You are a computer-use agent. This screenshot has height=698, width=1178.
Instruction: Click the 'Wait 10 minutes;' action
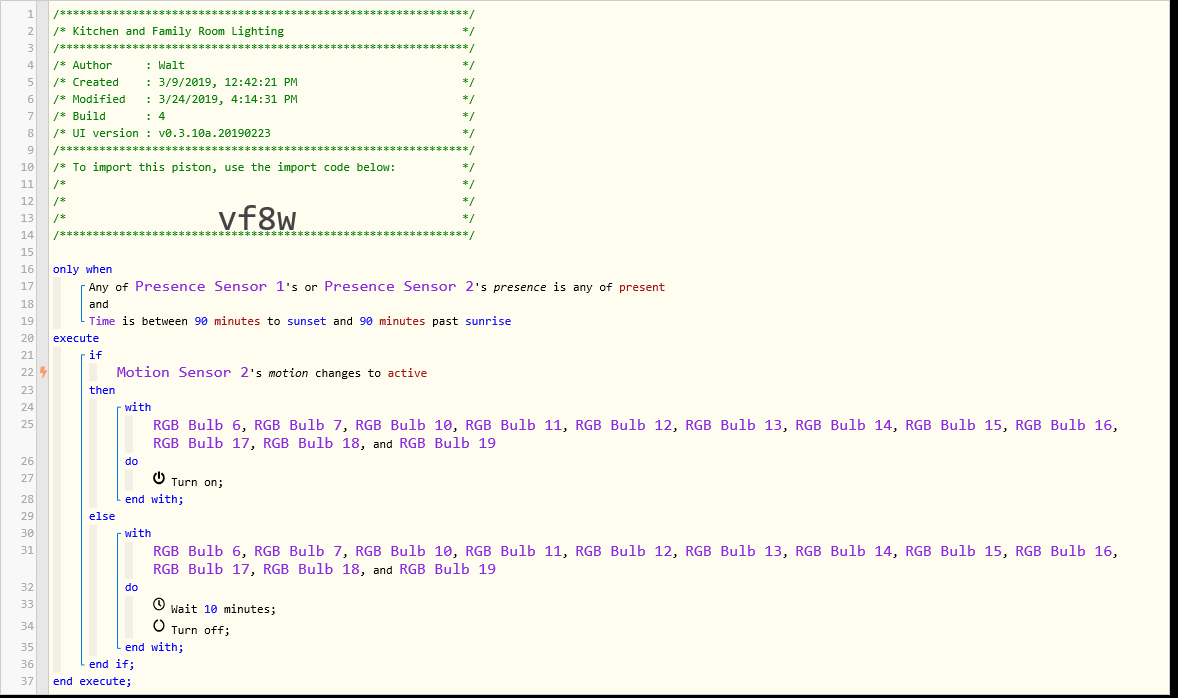click(223, 609)
